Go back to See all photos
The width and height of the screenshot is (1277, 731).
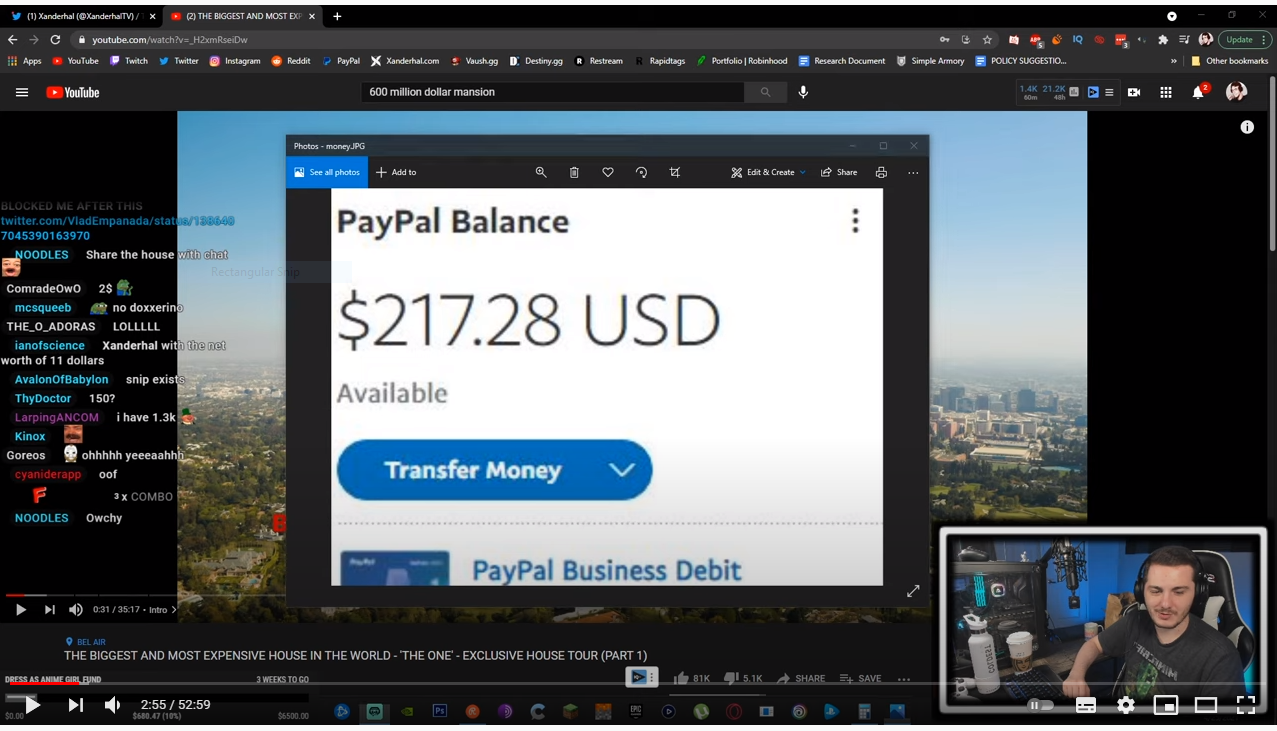pos(327,172)
